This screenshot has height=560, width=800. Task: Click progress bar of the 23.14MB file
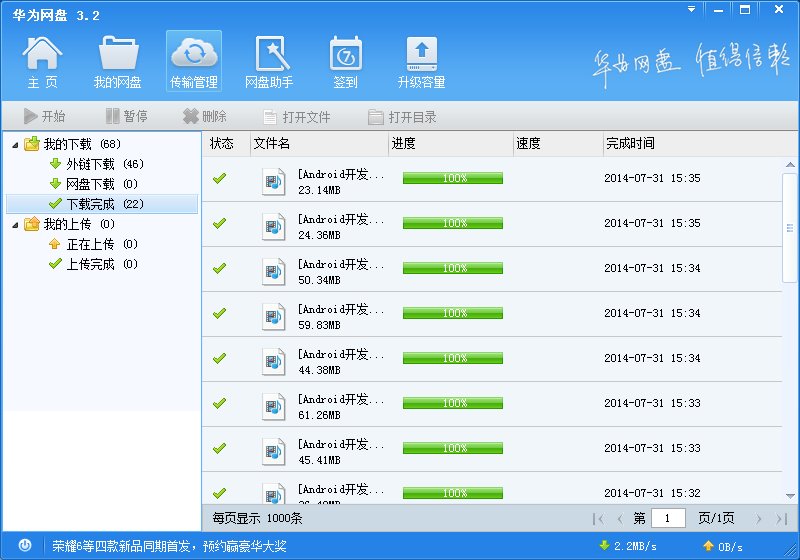(453, 178)
